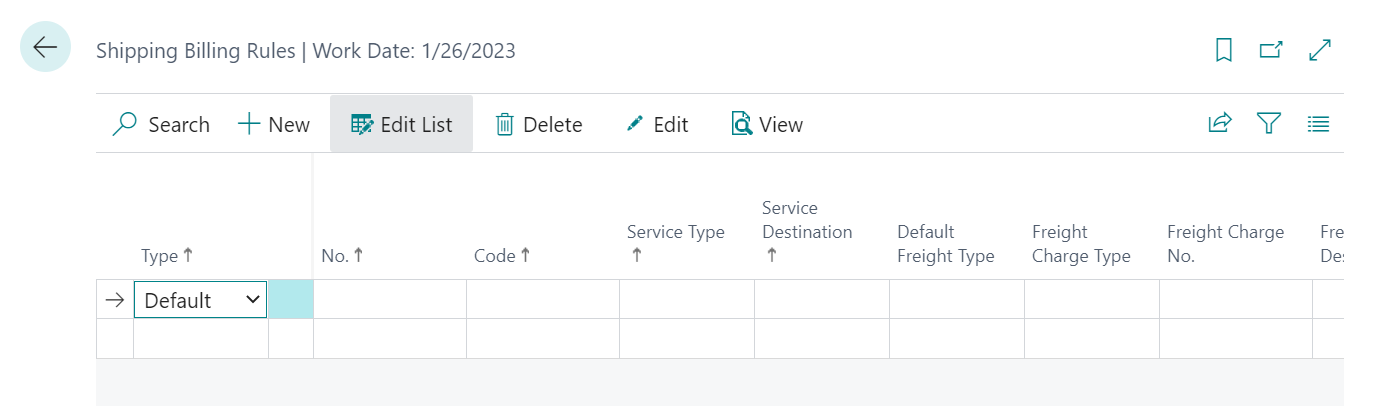Image resolution: width=1396 pixels, height=406 pixels.
Task: Click the Search magnifier button
Action: tap(161, 125)
